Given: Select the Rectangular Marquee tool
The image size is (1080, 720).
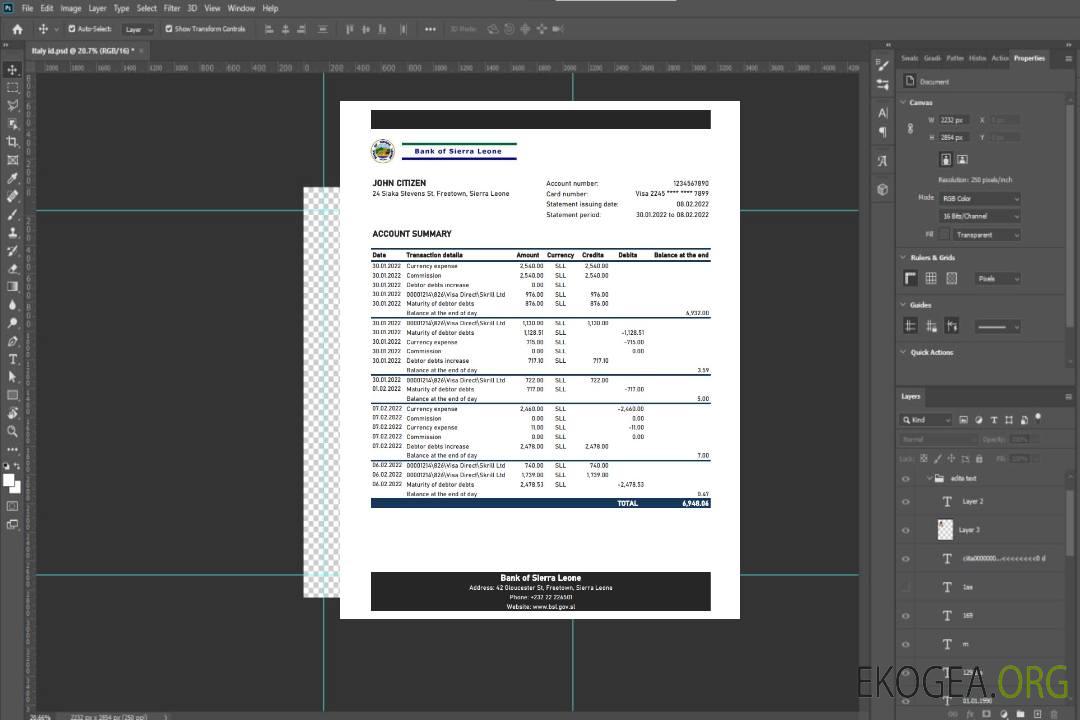Looking at the screenshot, I should [12, 88].
